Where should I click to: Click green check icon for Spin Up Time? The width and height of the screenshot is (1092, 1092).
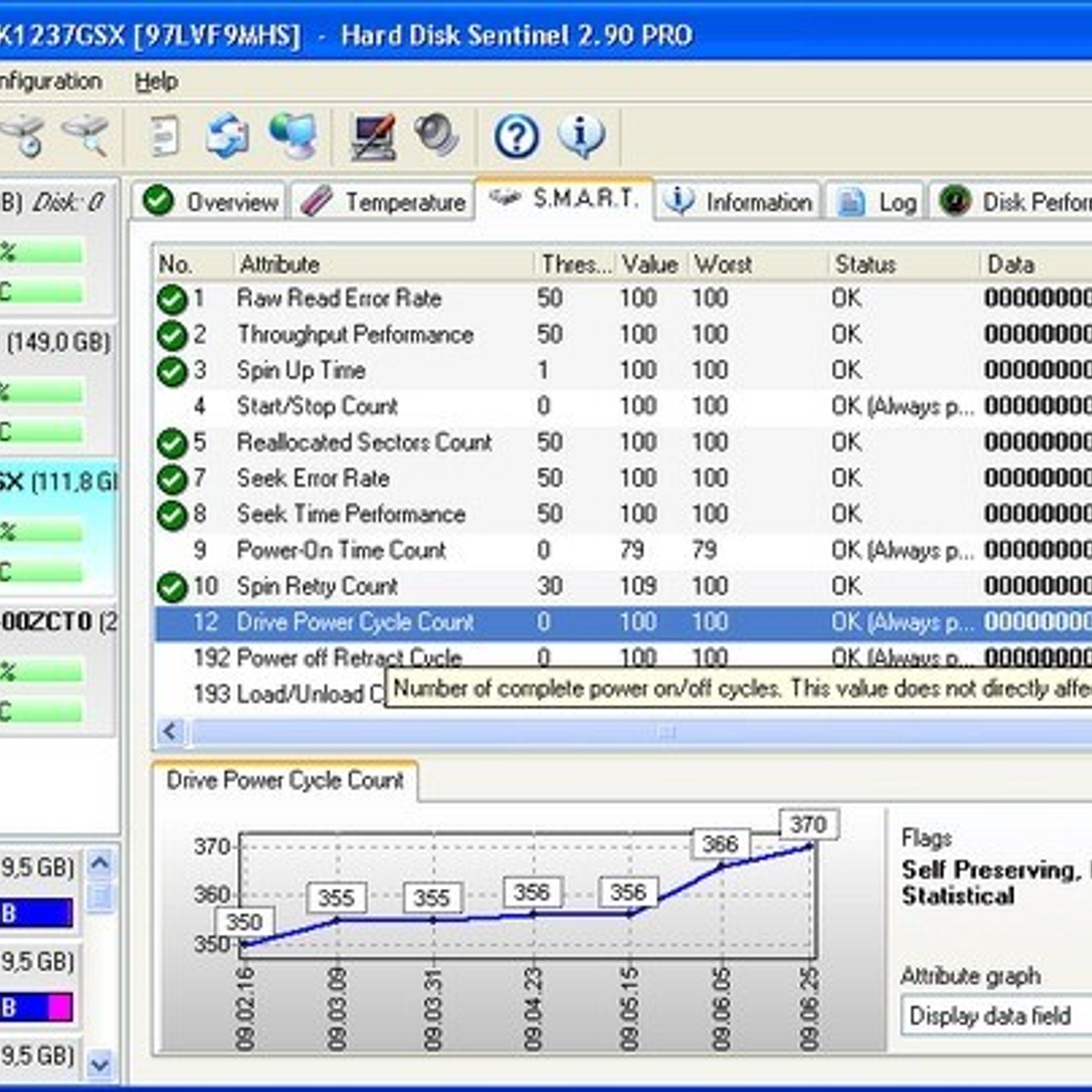pyautogui.click(x=172, y=372)
